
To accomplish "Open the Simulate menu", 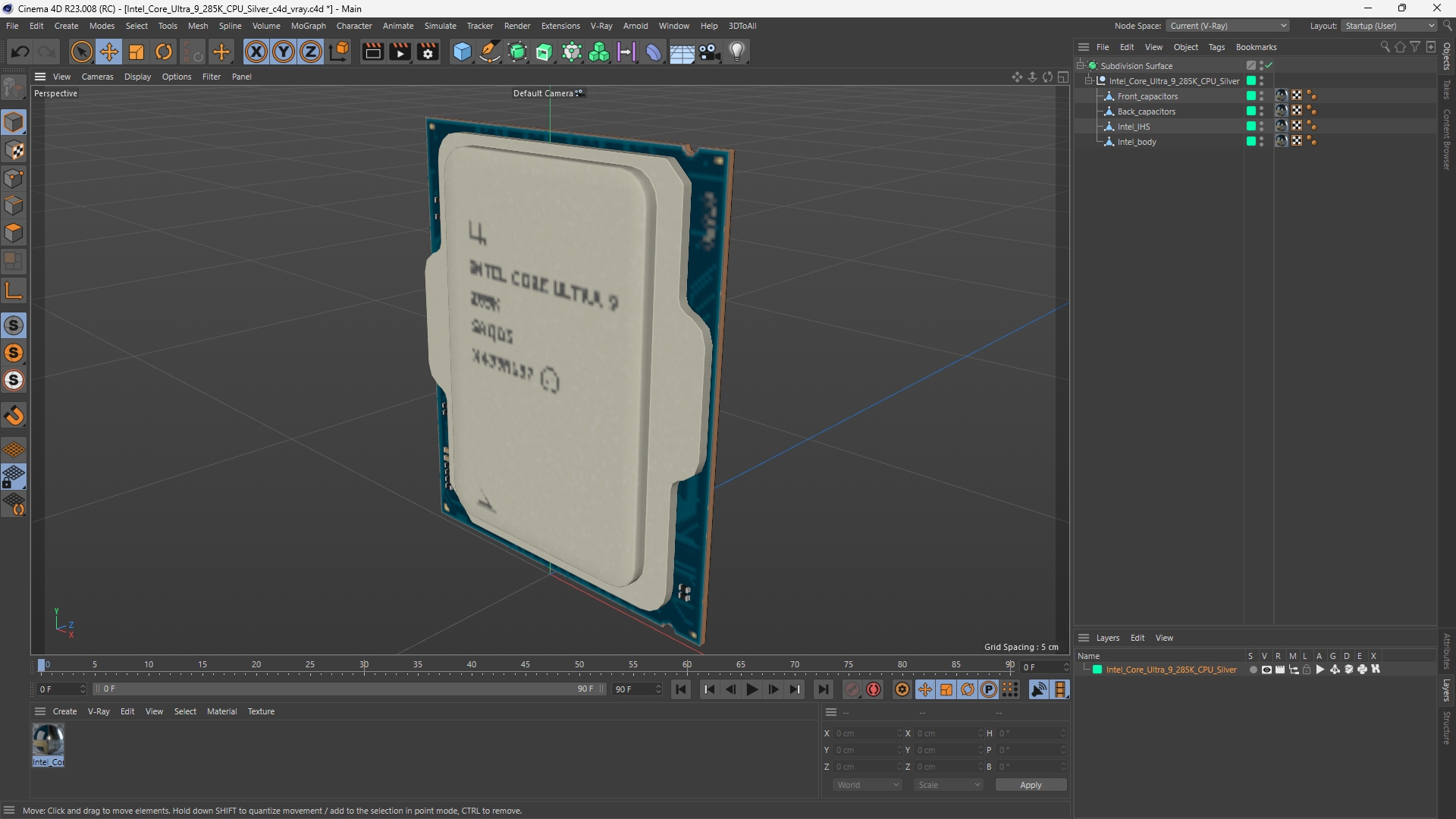I will pyautogui.click(x=440, y=26).
